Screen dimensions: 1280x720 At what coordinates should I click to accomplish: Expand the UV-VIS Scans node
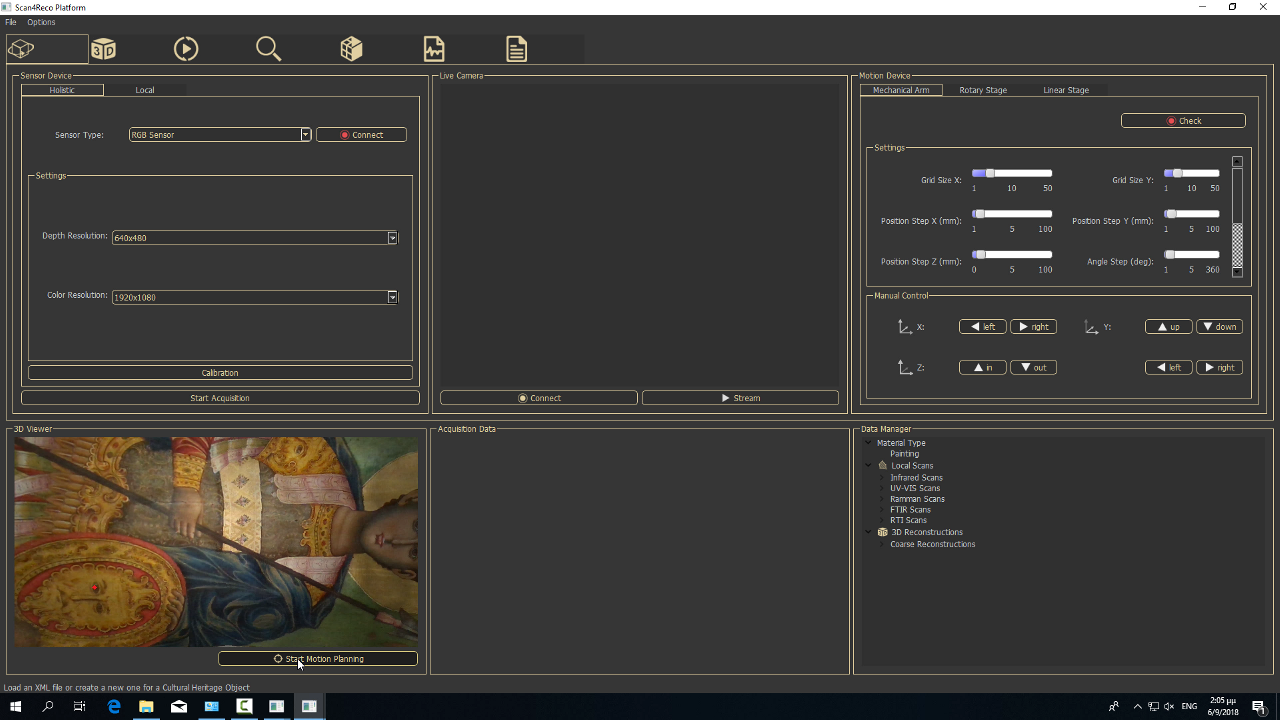pos(882,489)
